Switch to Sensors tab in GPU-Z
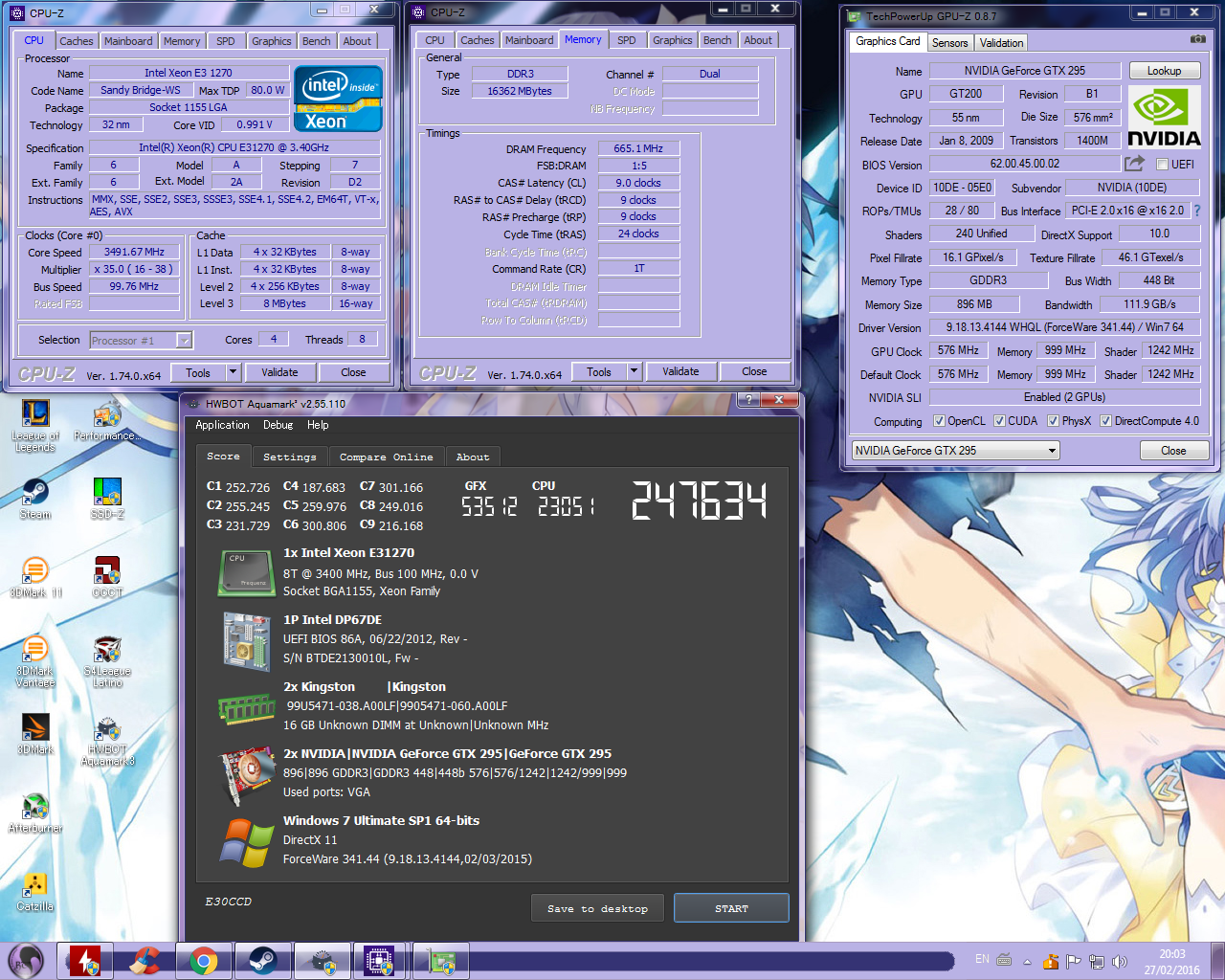 (949, 43)
